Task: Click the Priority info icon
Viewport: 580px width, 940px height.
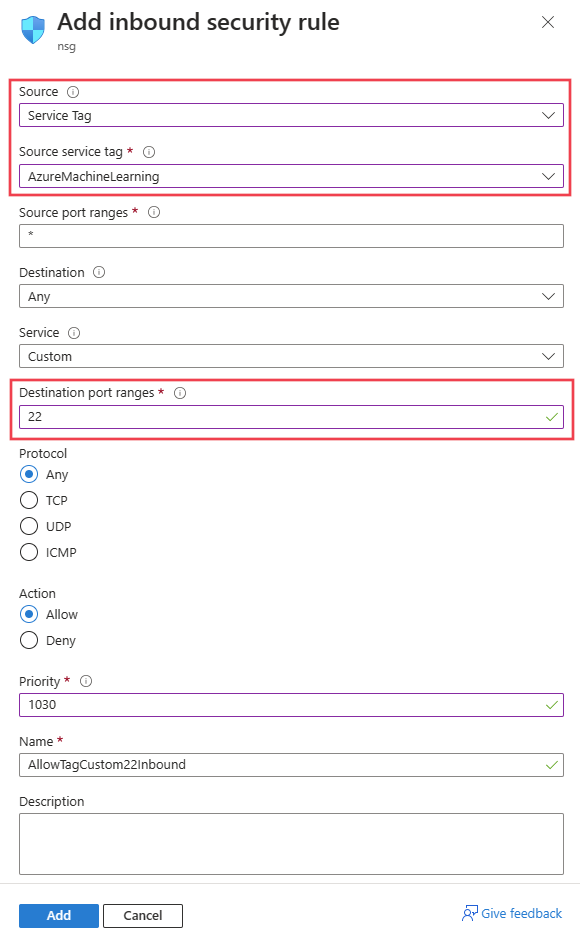Action: point(86,681)
